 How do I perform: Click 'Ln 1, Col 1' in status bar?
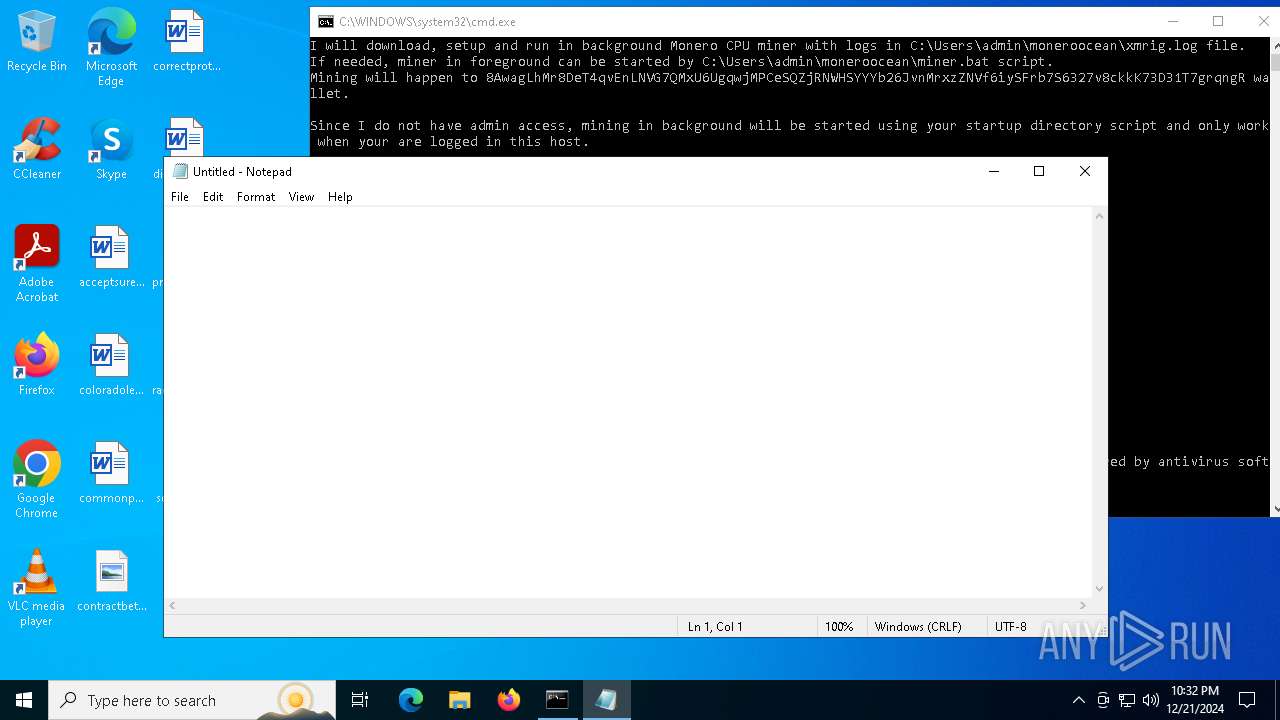715,627
